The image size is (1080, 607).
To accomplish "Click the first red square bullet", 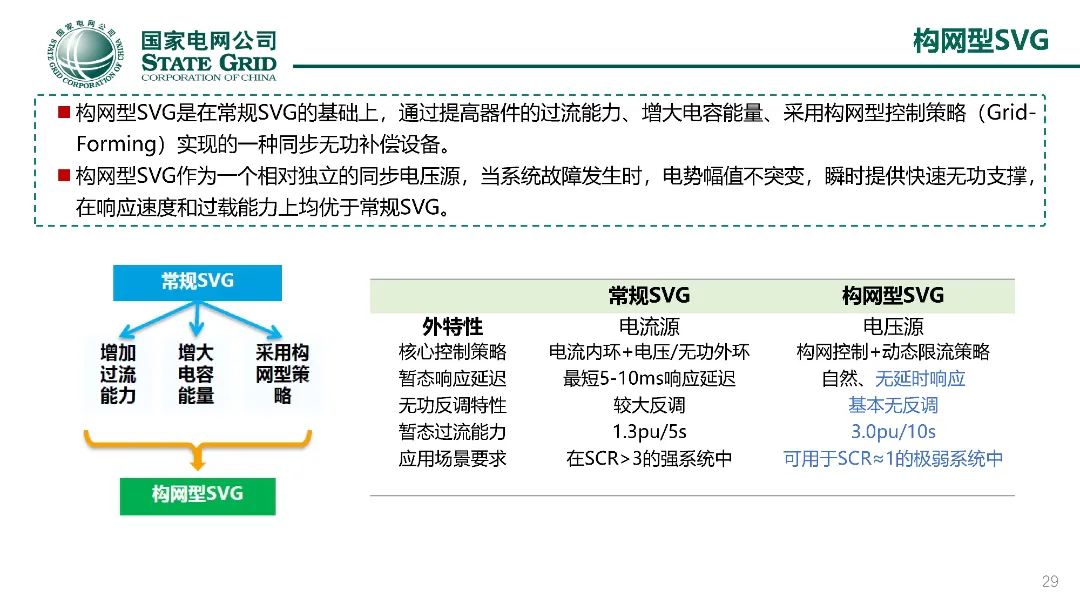I will pyautogui.click(x=64, y=112).
